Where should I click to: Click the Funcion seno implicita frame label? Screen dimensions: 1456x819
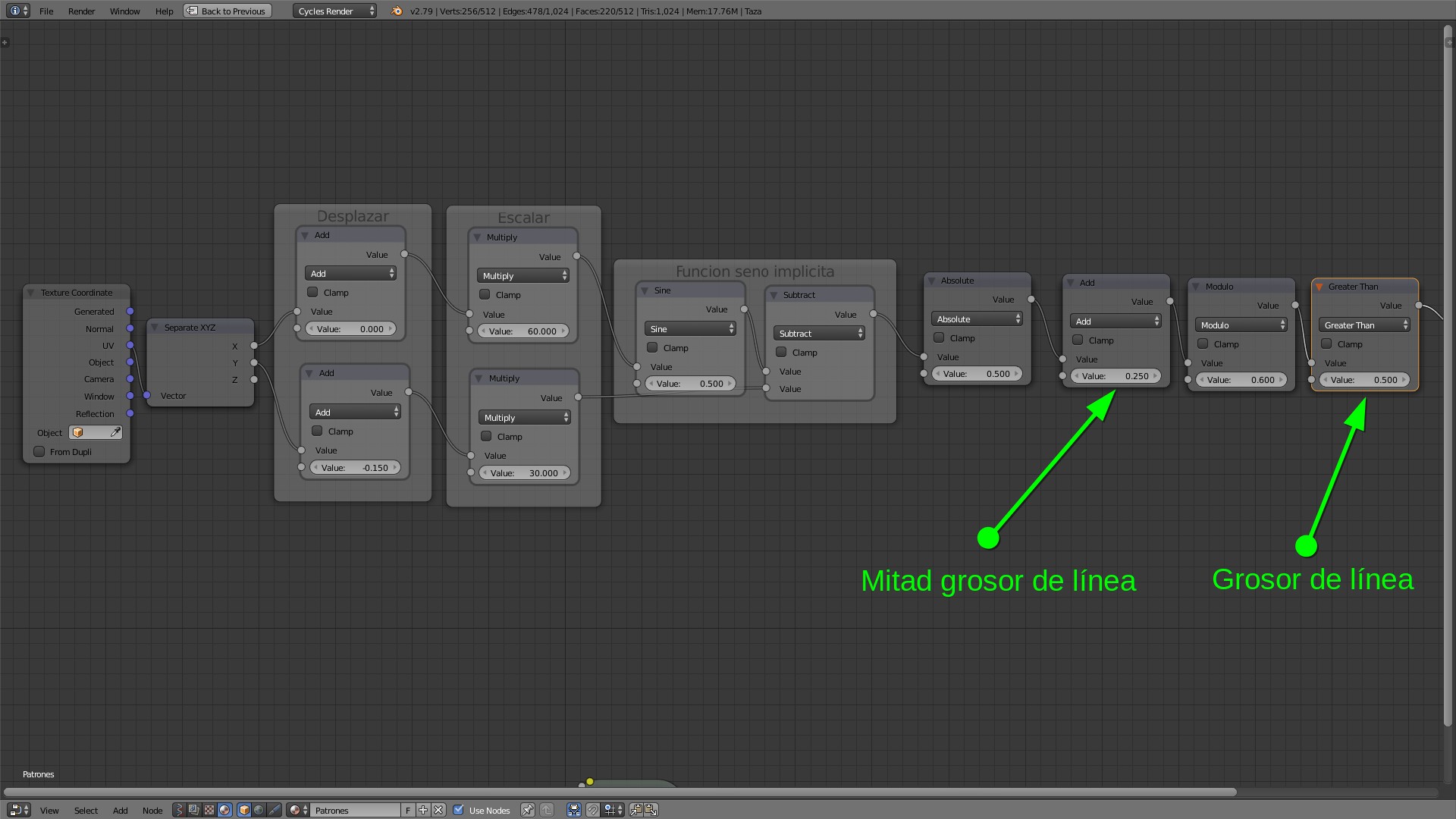pos(755,271)
